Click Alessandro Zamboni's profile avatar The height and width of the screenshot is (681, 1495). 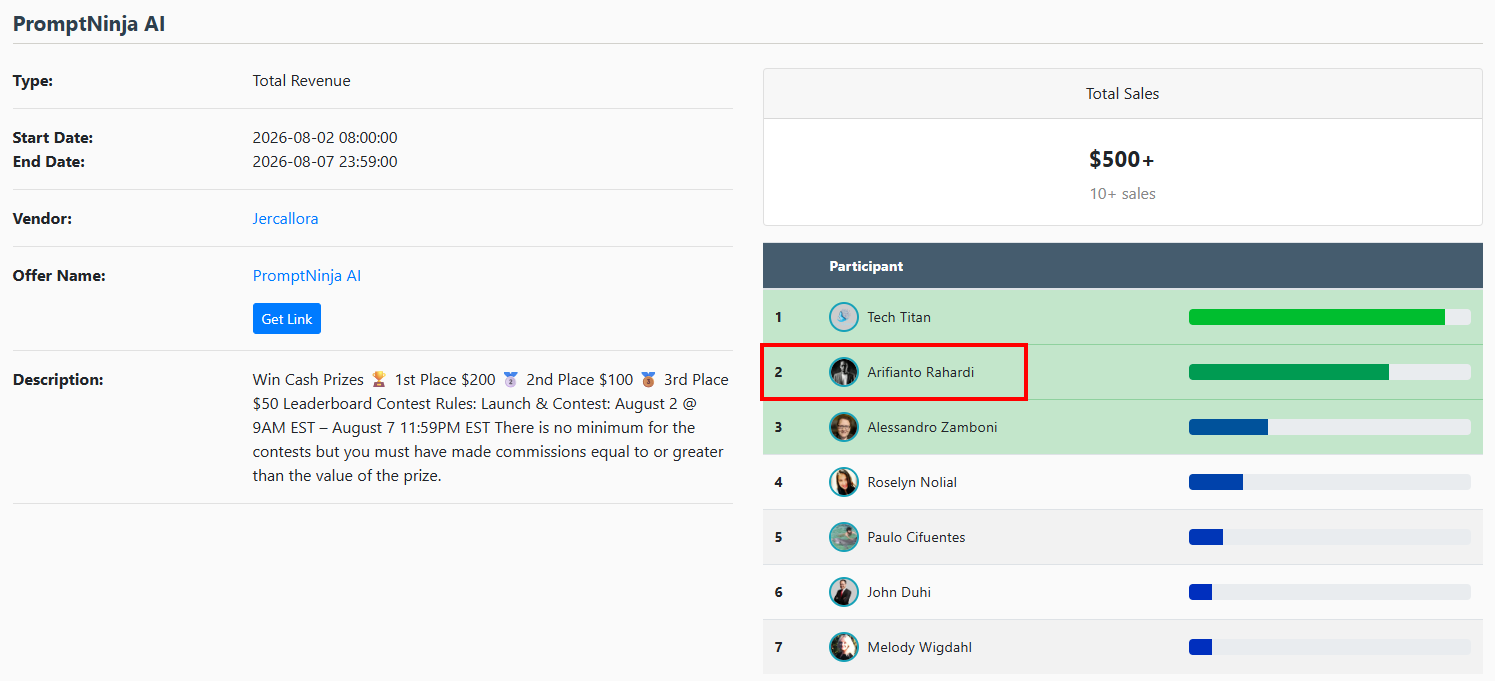(844, 427)
